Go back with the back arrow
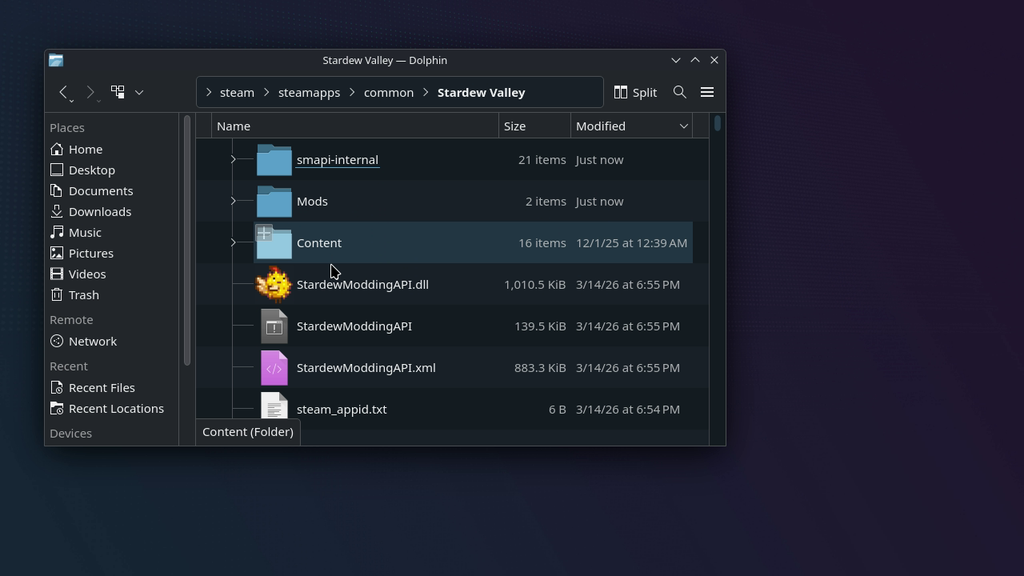This screenshot has height=576, width=1024. click(x=63, y=92)
